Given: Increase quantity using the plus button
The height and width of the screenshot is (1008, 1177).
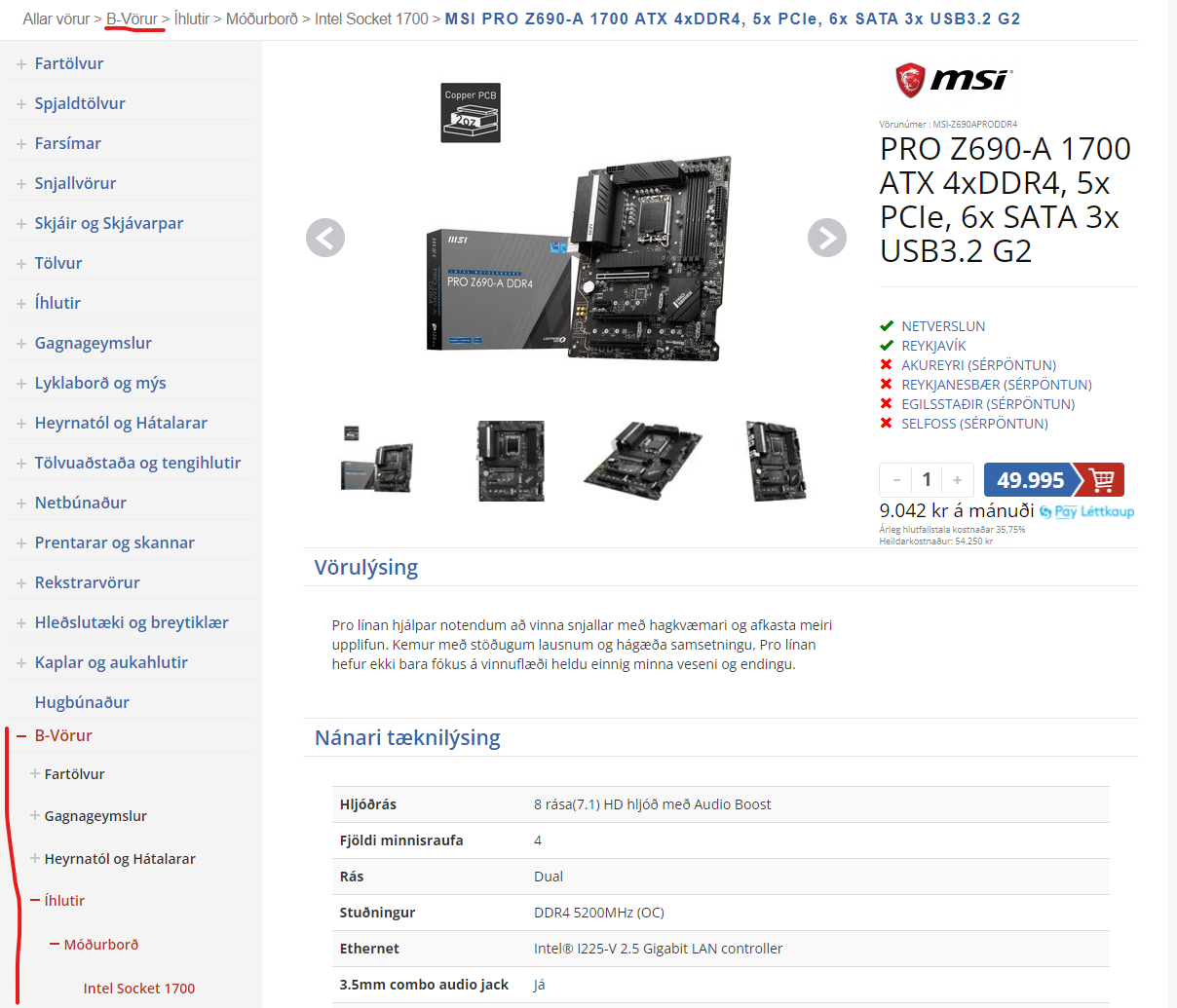Looking at the screenshot, I should click(x=957, y=479).
